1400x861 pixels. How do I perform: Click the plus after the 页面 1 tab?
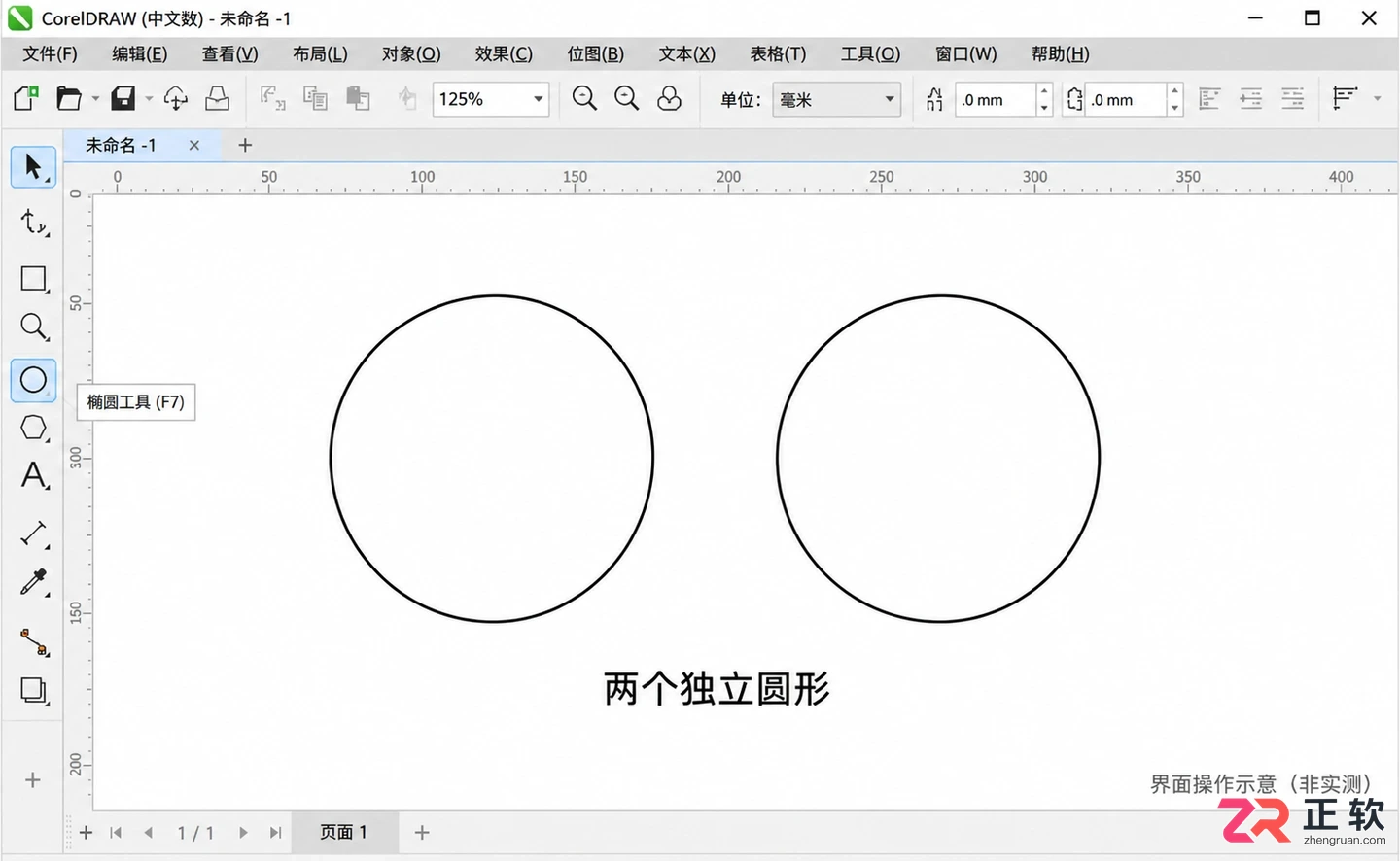tap(422, 833)
